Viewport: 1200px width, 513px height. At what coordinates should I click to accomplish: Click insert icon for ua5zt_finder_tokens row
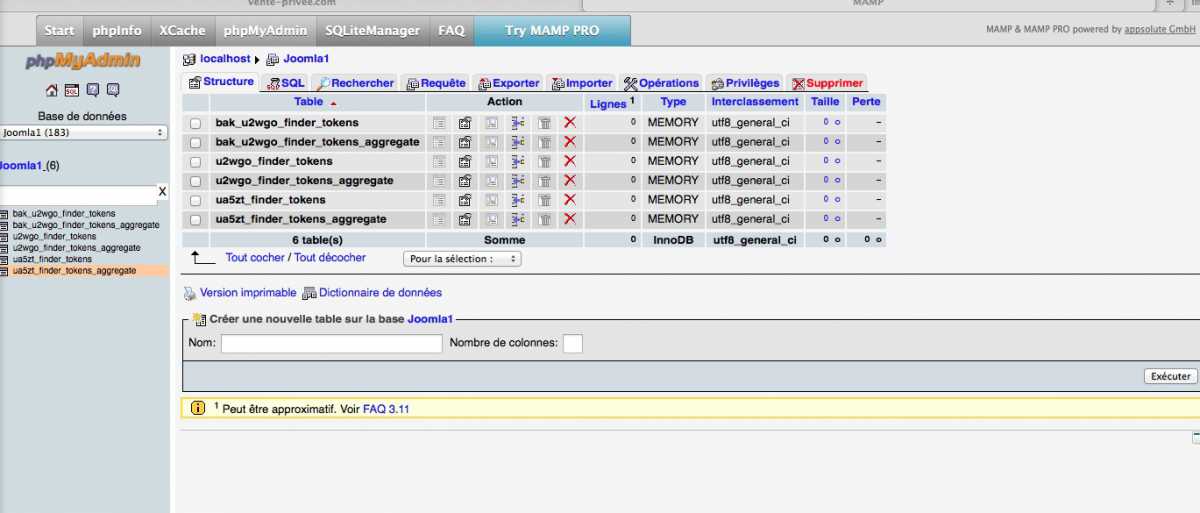click(x=518, y=200)
